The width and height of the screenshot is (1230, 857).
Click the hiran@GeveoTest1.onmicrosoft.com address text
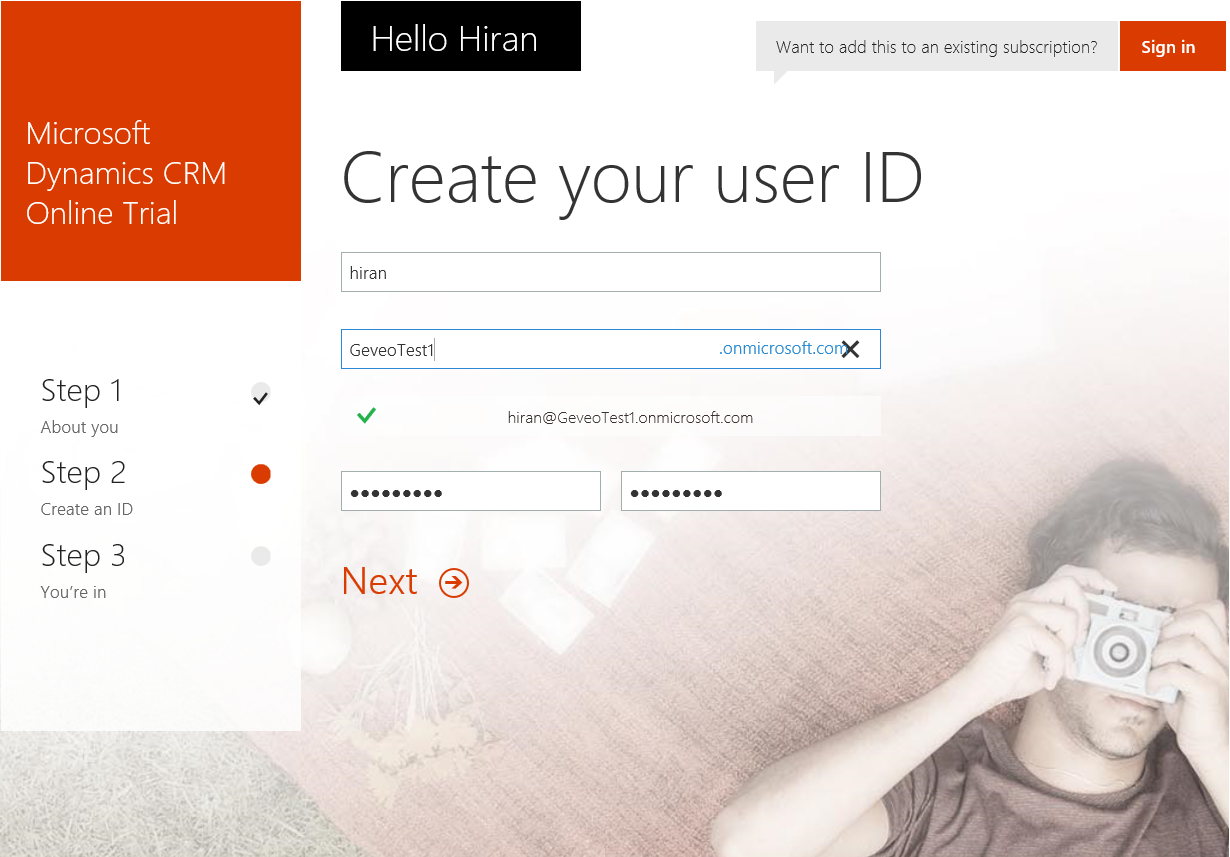coord(630,418)
